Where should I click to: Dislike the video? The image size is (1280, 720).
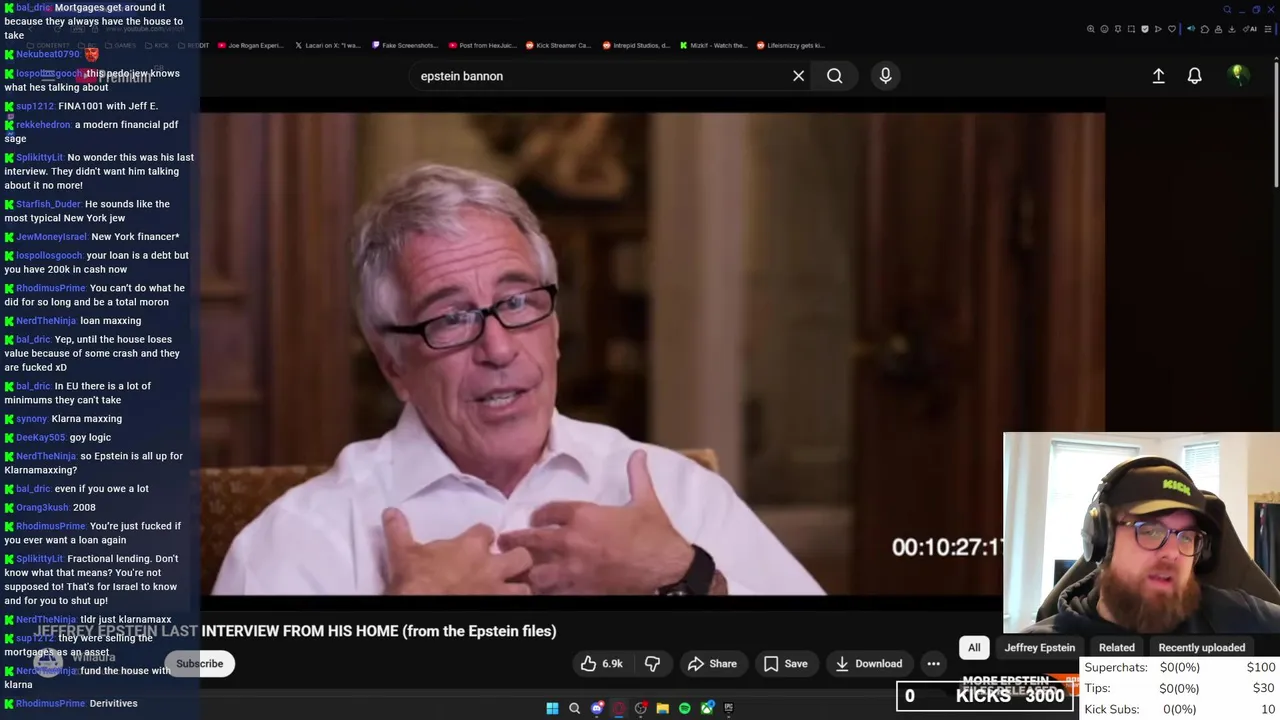pyautogui.click(x=652, y=664)
